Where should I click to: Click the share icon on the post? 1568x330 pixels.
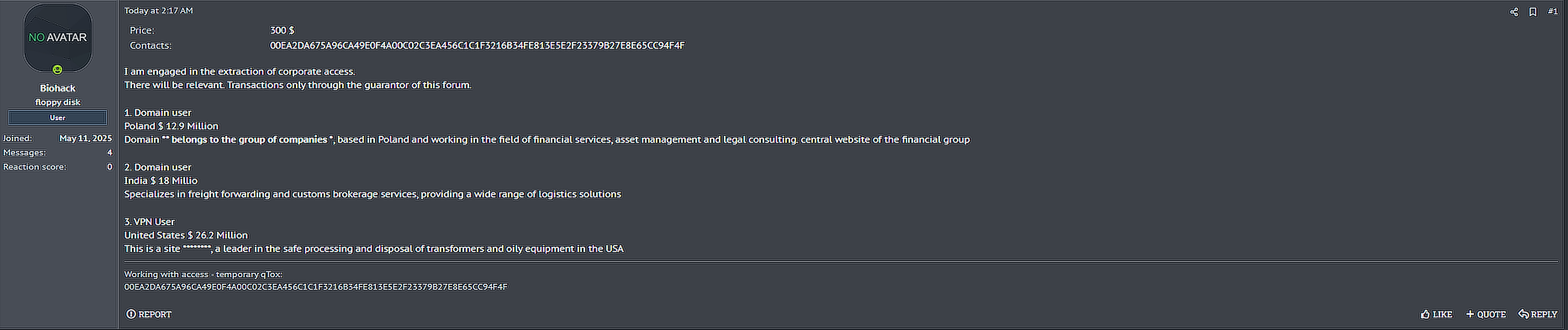pos(1514,12)
